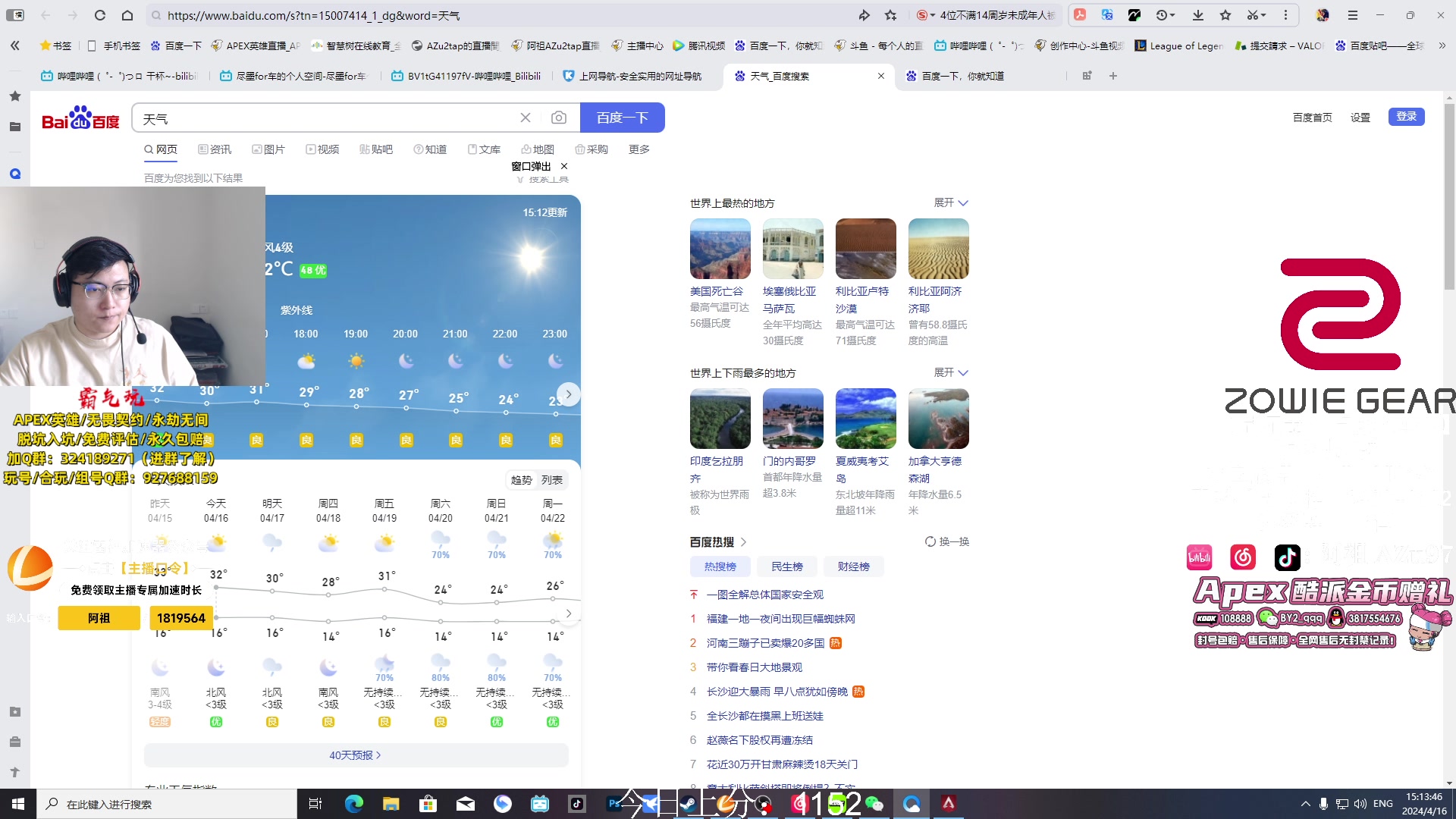The width and height of the screenshot is (1456, 819).
Task: Launch Microsoft Edge from the taskbar
Action: tap(353, 804)
